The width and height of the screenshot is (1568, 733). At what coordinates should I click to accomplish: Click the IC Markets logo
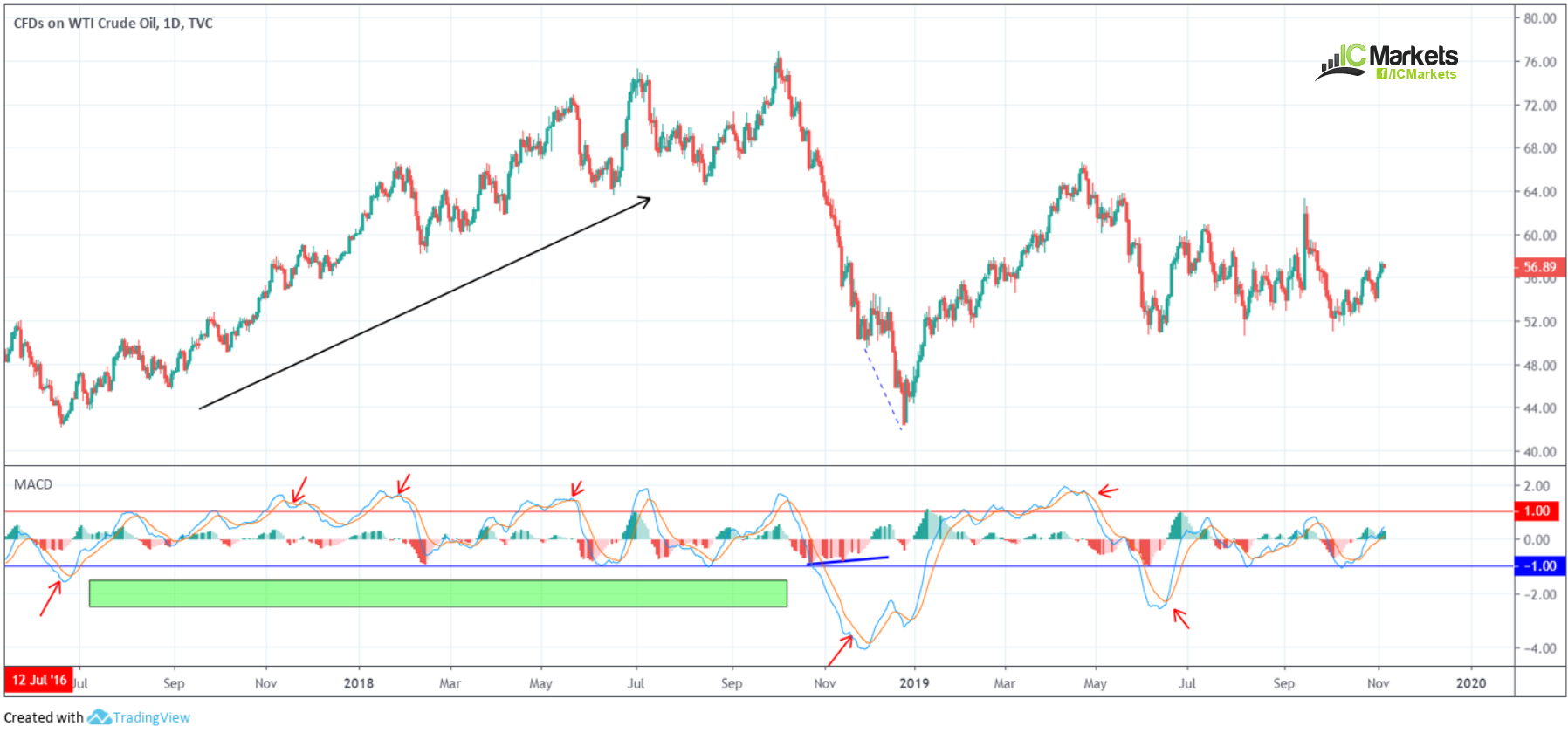point(1386,62)
